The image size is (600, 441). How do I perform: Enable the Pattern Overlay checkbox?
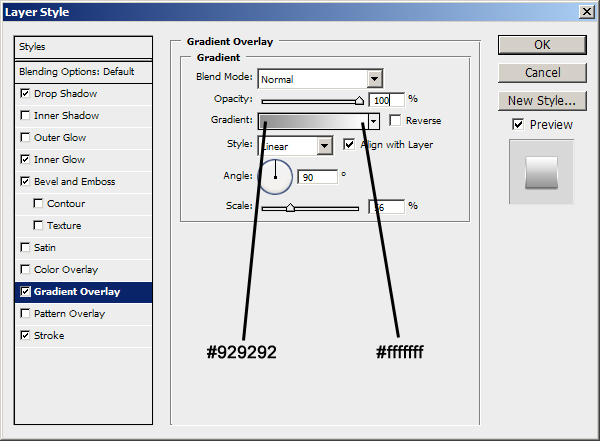tap(25, 313)
